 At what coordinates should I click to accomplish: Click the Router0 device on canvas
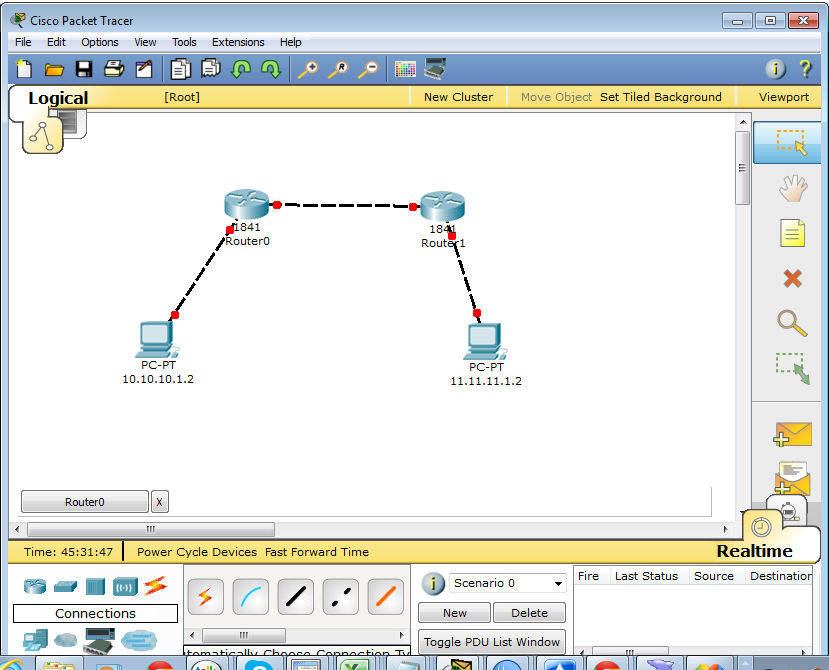pos(246,204)
